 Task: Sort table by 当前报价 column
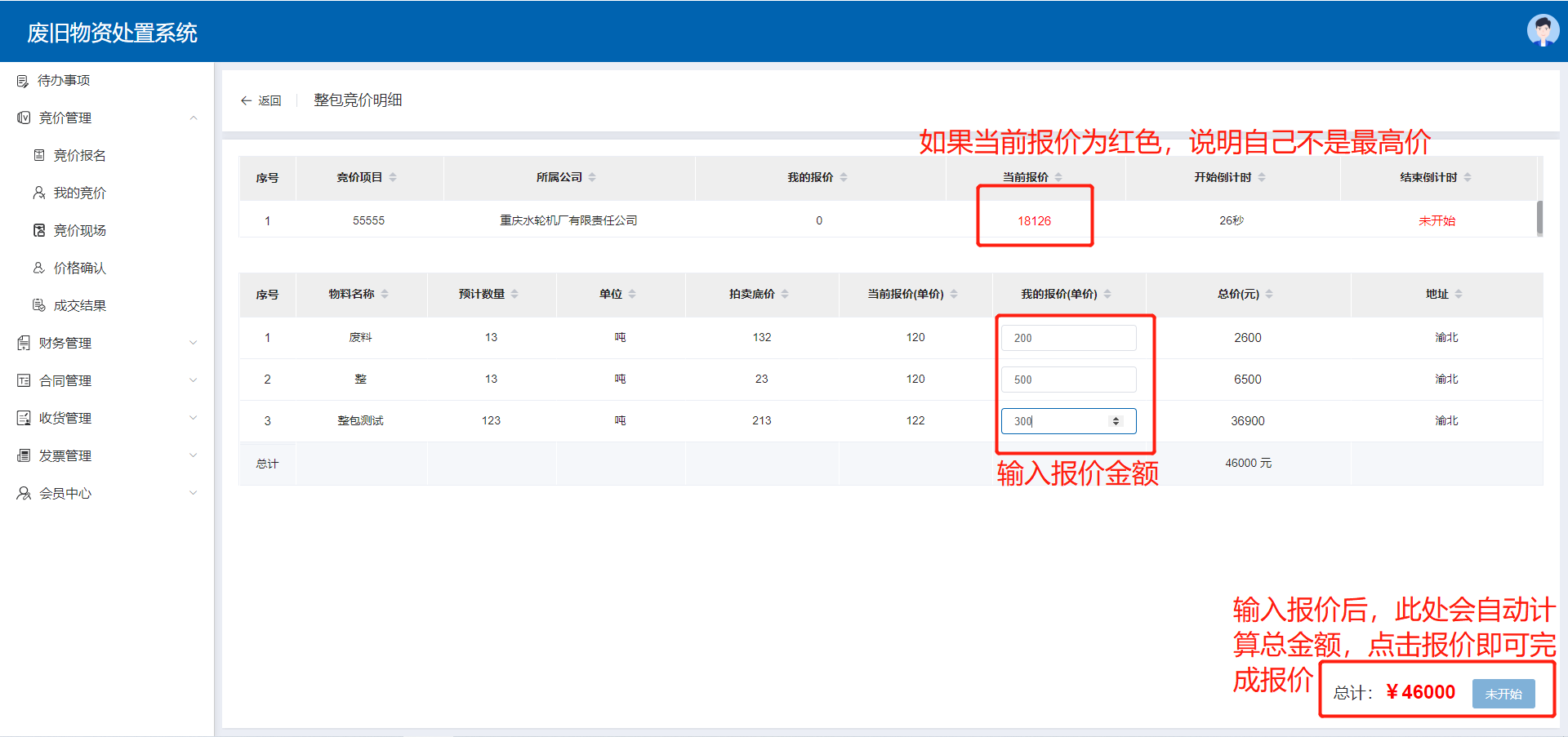pos(1058,177)
